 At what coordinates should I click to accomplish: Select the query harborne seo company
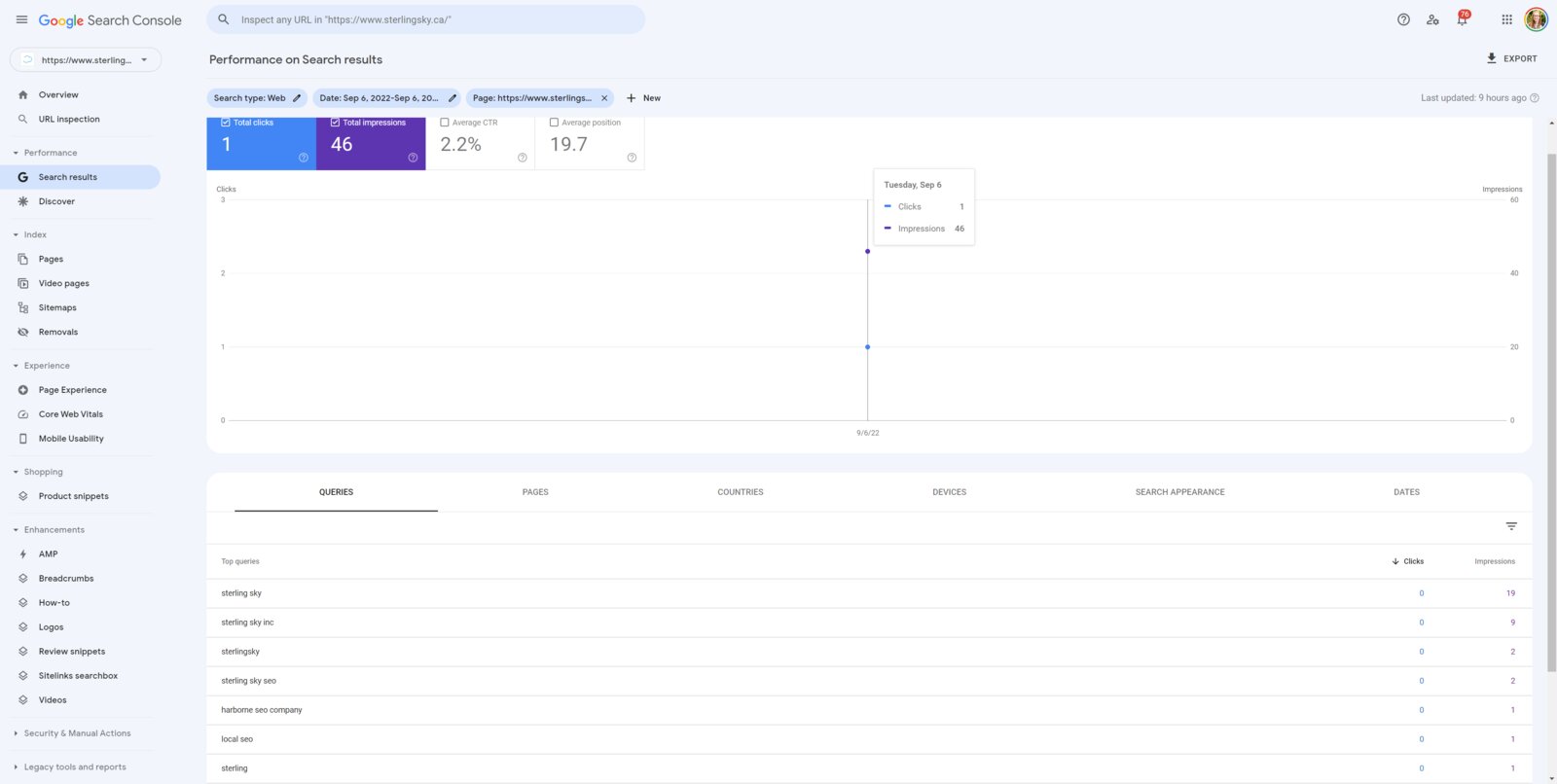pos(869,710)
